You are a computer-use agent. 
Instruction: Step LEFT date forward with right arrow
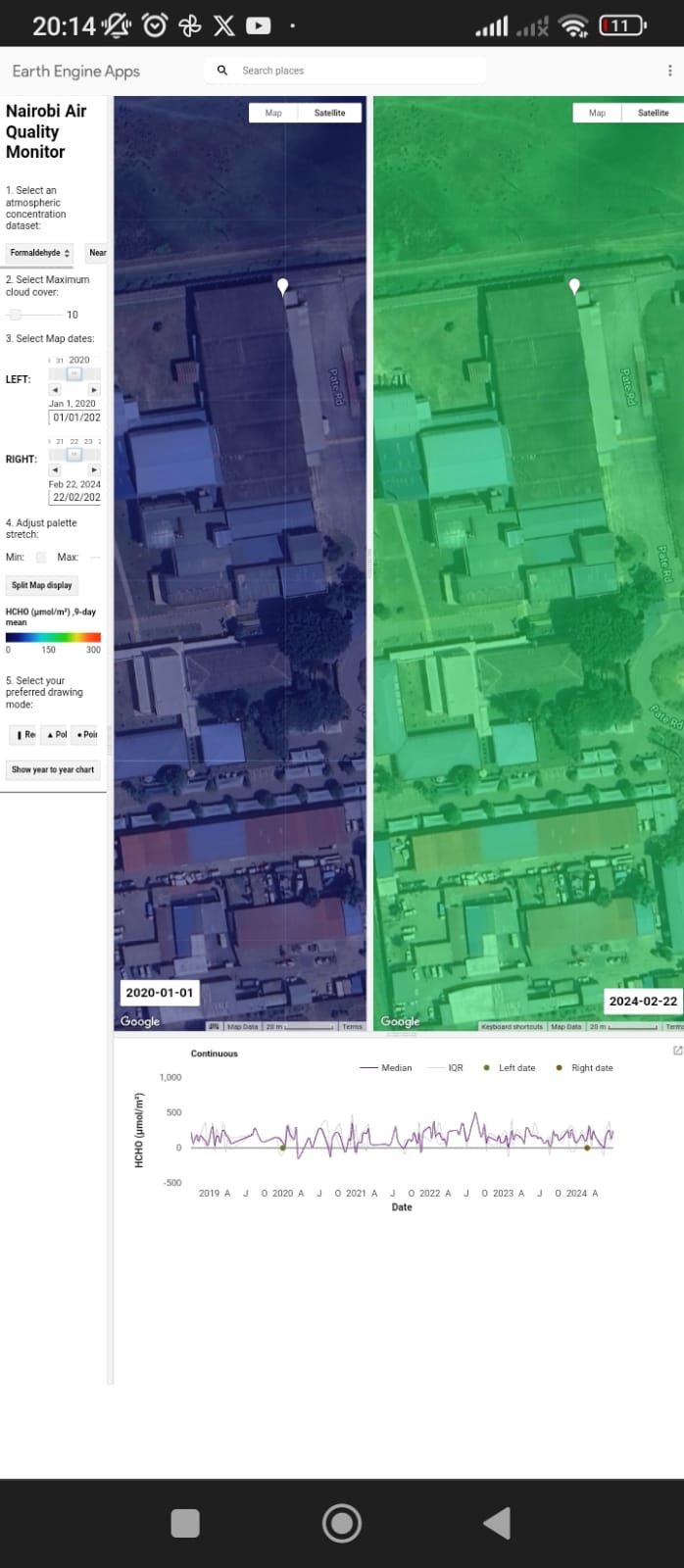pyautogui.click(x=94, y=390)
